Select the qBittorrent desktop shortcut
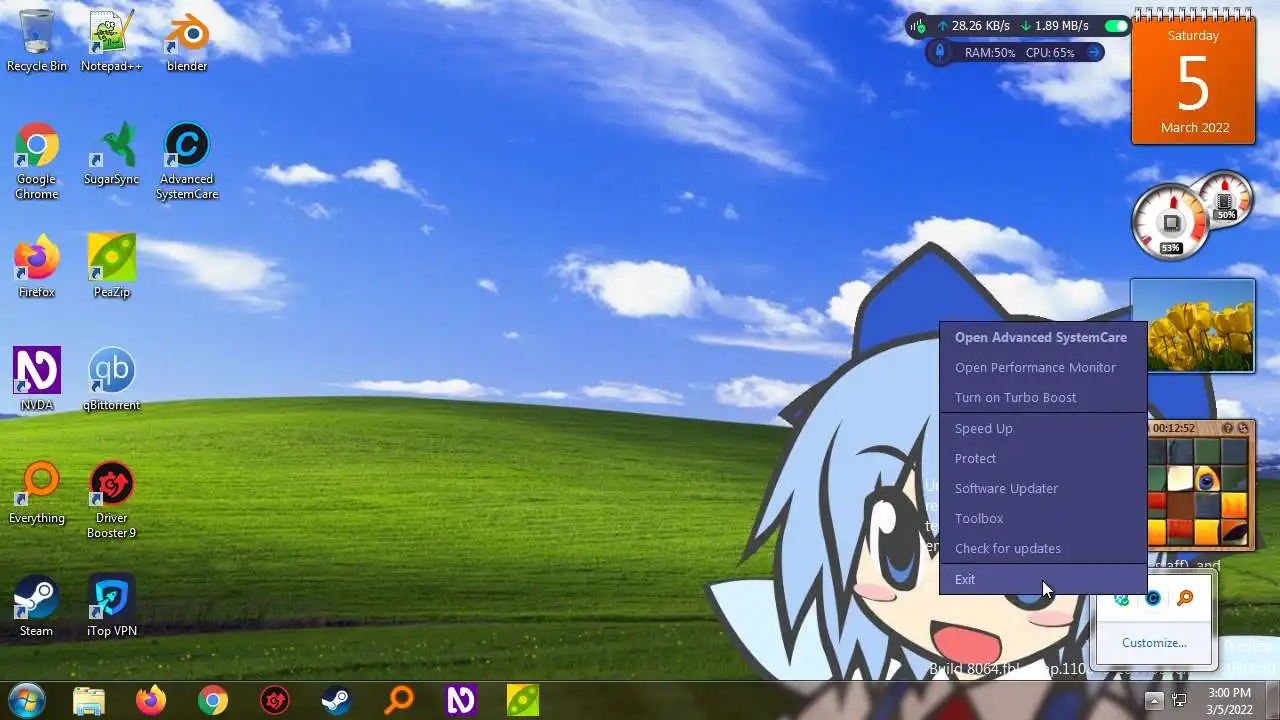The height and width of the screenshot is (720, 1280). point(112,380)
